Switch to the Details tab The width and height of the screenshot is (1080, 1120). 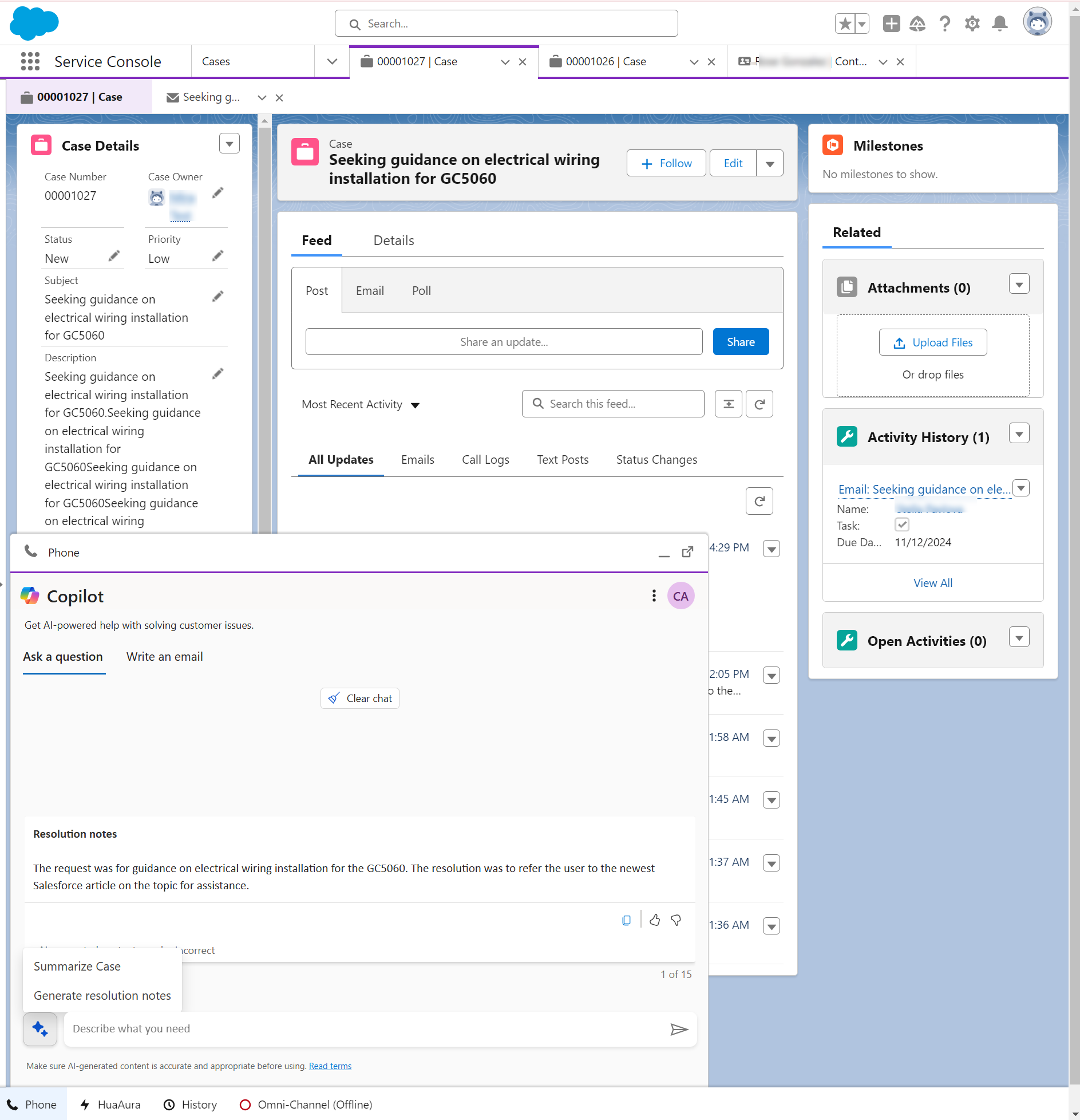pyautogui.click(x=393, y=240)
